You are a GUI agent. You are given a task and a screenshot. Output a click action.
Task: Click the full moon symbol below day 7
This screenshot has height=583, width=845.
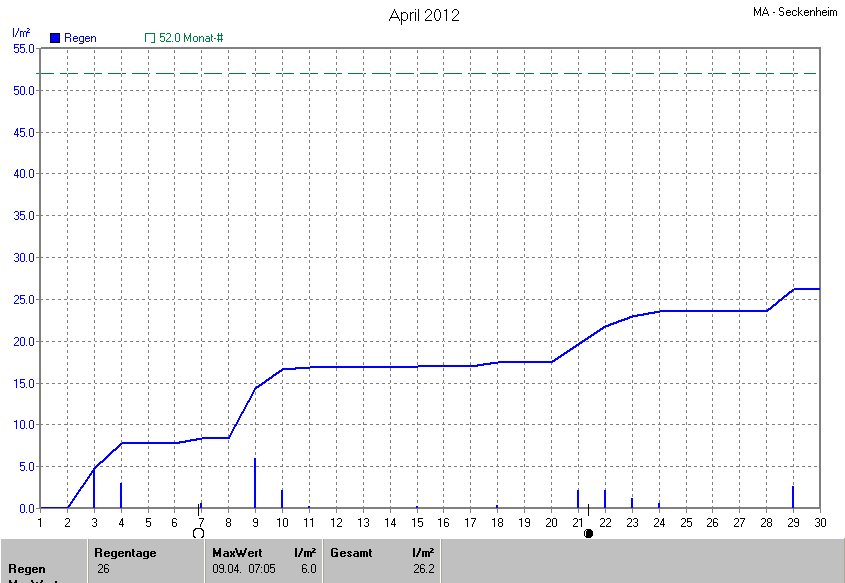point(198,533)
